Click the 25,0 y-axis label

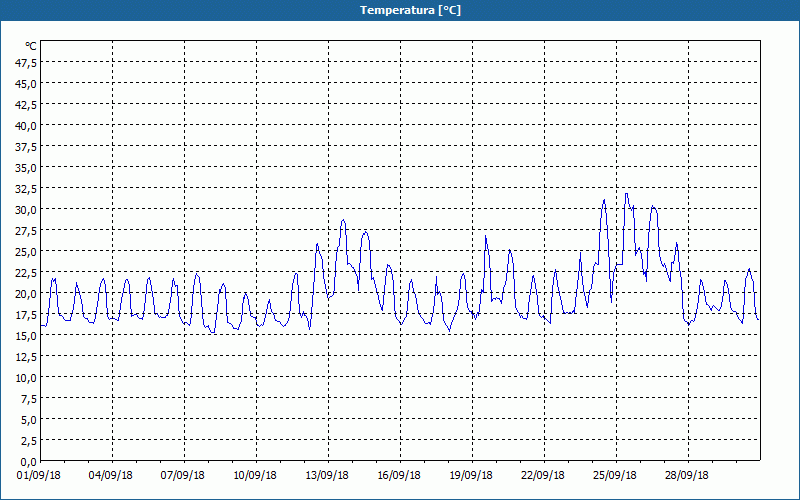(26, 252)
